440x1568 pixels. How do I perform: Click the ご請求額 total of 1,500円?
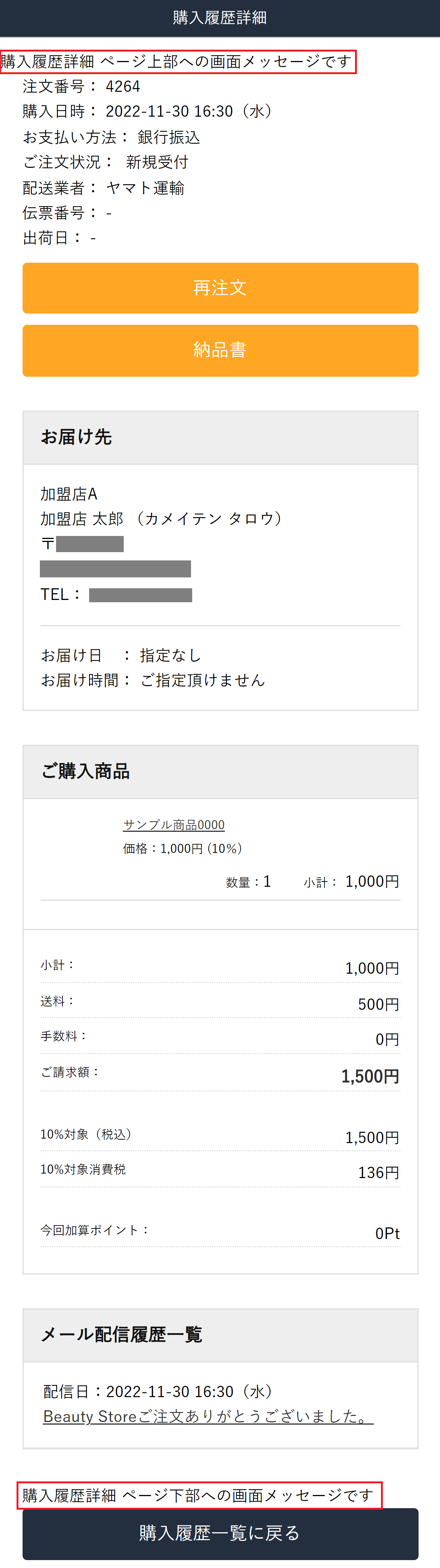click(x=370, y=1076)
